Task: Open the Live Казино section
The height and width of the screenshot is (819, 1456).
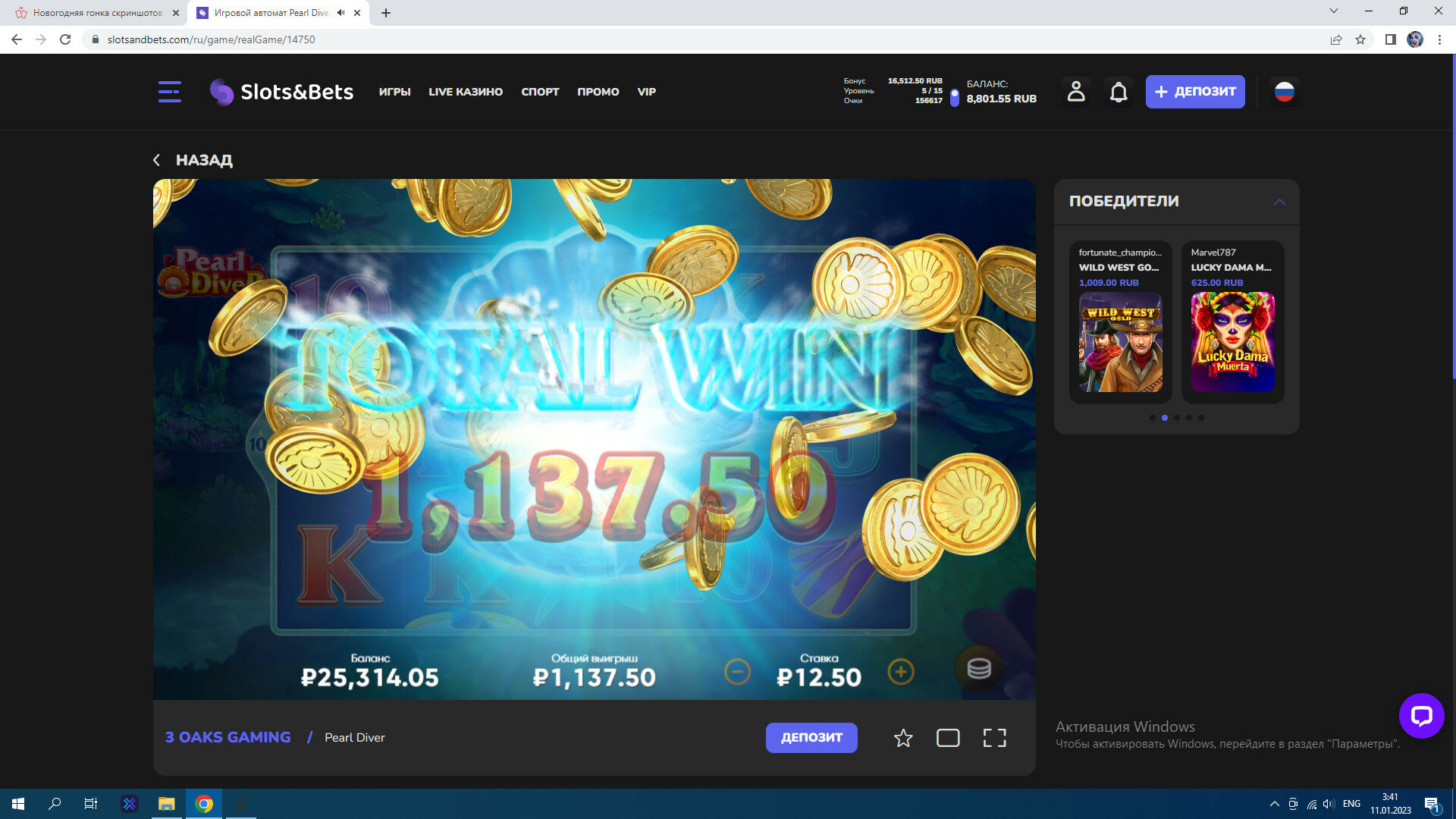Action: click(x=466, y=92)
